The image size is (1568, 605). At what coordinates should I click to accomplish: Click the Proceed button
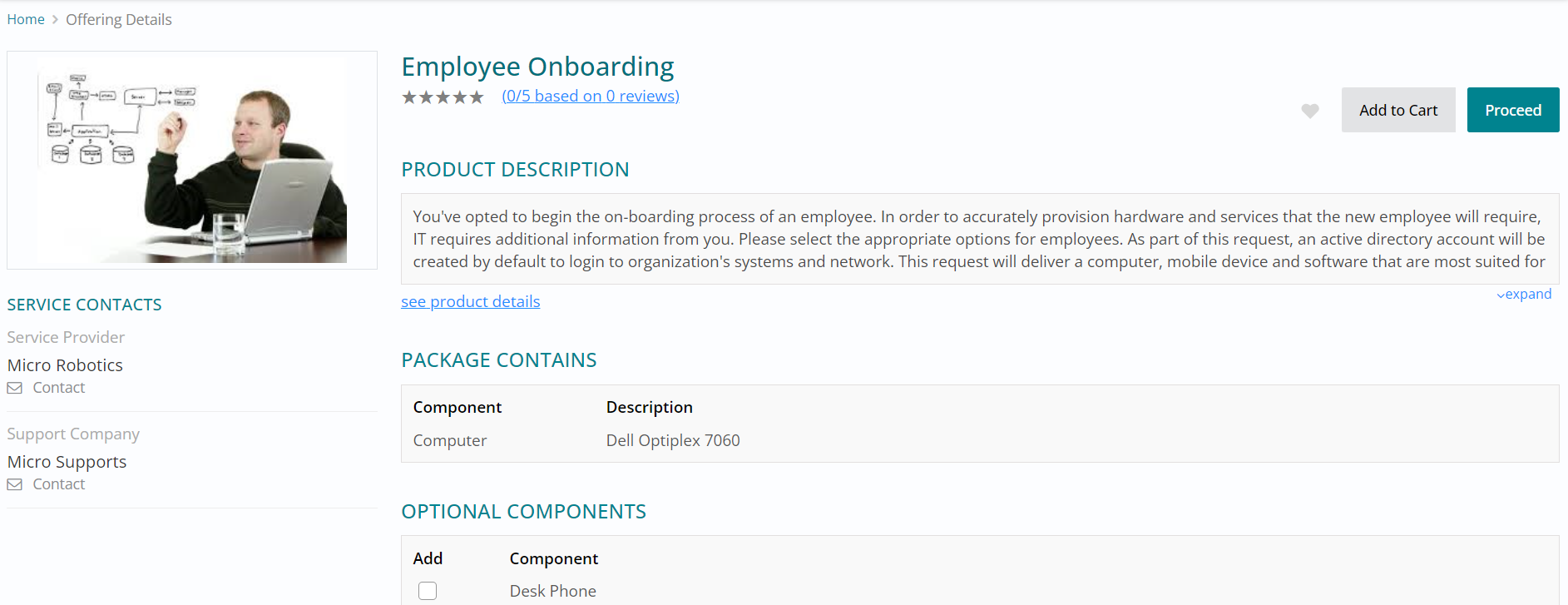coord(1512,110)
